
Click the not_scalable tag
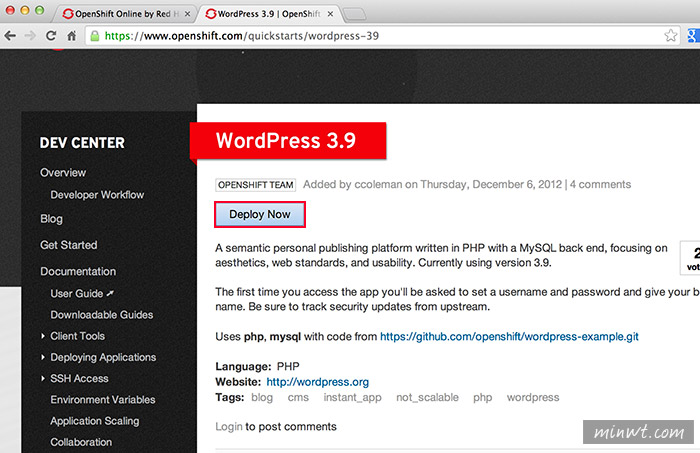pyautogui.click(x=427, y=397)
